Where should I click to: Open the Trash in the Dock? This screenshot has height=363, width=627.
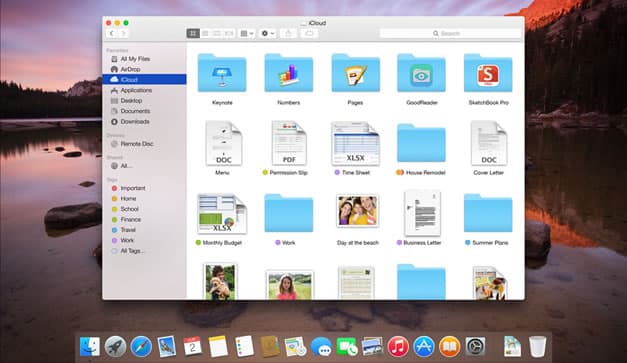(x=537, y=346)
